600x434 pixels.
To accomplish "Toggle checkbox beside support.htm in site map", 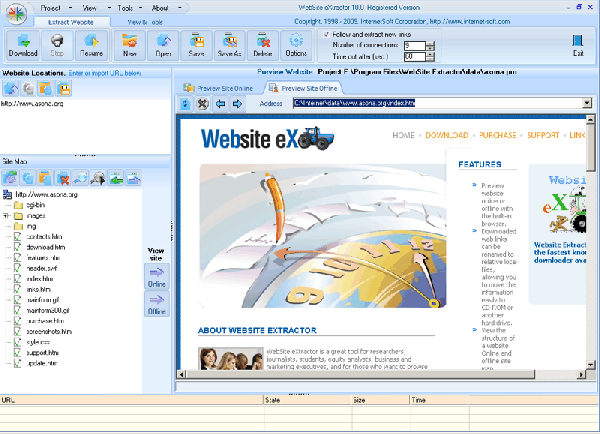I will click(x=17, y=352).
